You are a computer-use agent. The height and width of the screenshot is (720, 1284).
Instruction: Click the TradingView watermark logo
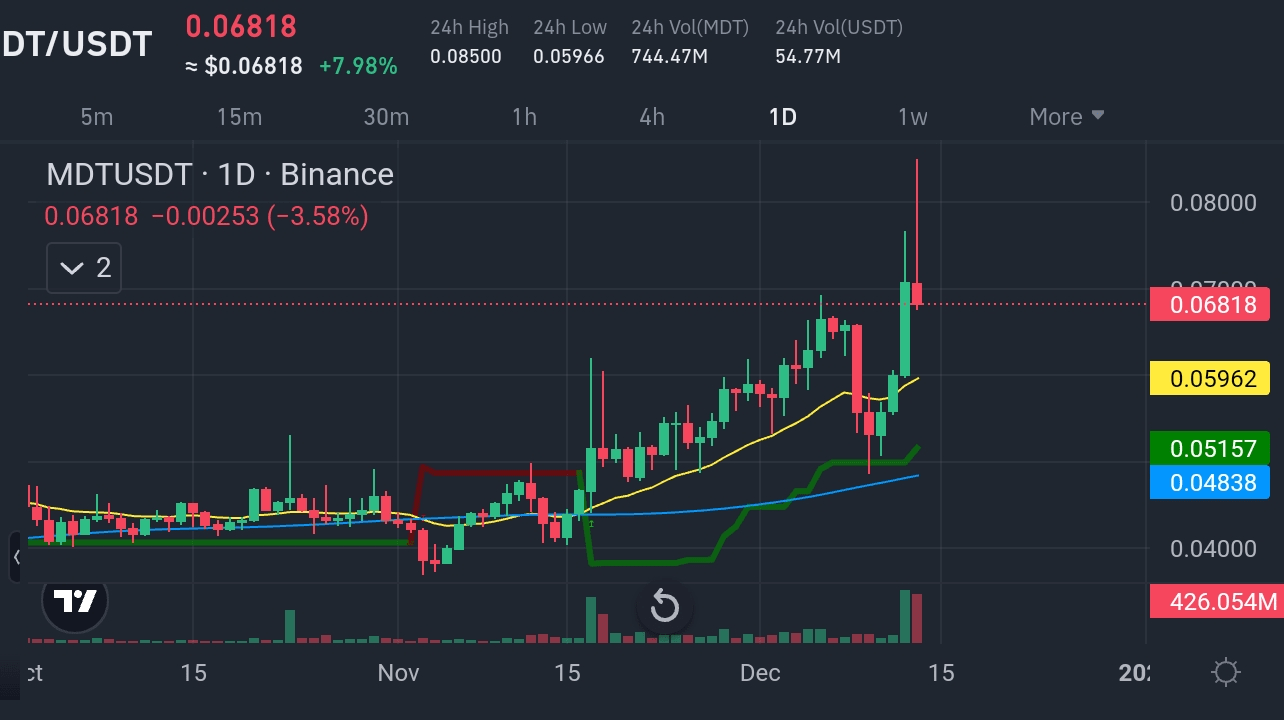75,602
